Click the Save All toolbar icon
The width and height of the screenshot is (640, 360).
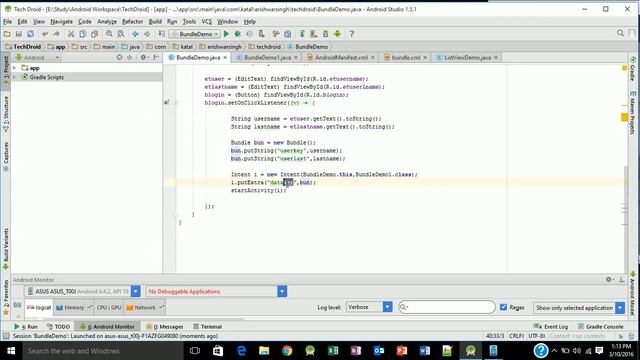pyautogui.click(x=19, y=34)
